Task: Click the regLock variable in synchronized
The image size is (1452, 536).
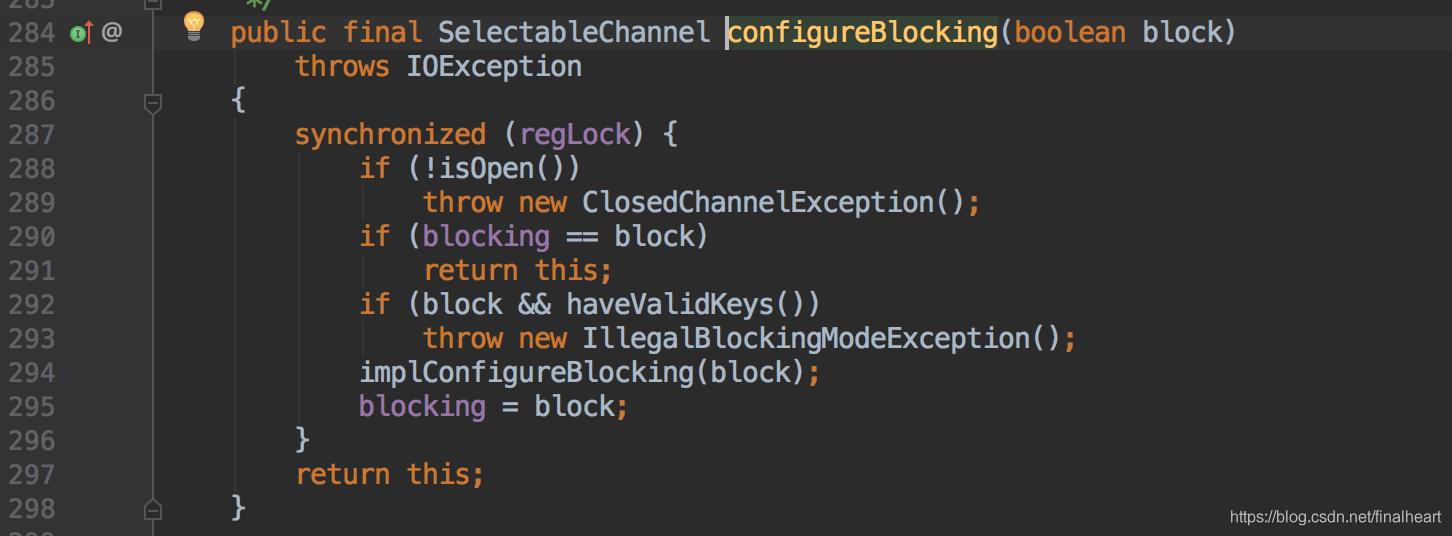Action: [x=575, y=135]
